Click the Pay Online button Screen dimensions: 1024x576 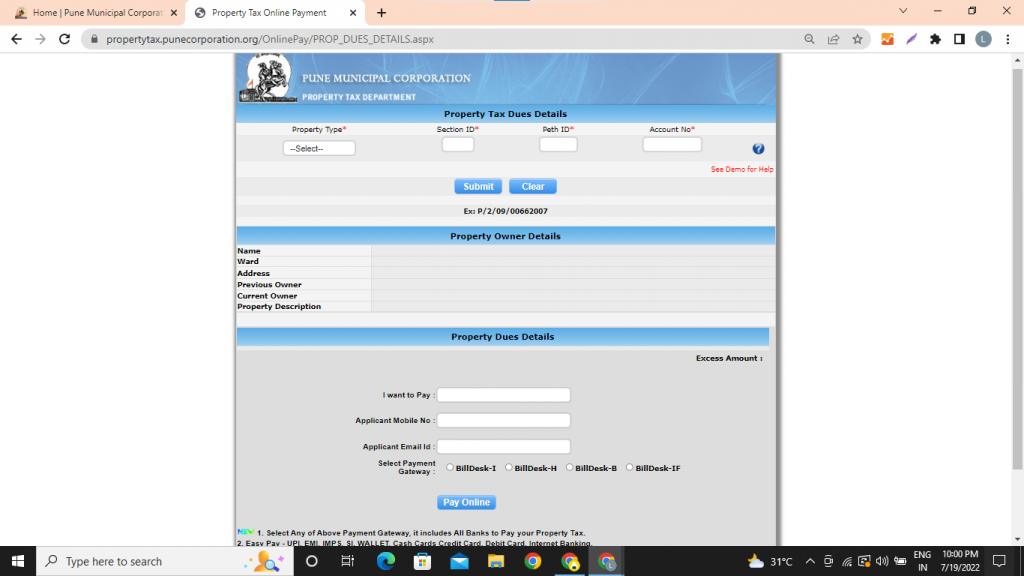466,502
